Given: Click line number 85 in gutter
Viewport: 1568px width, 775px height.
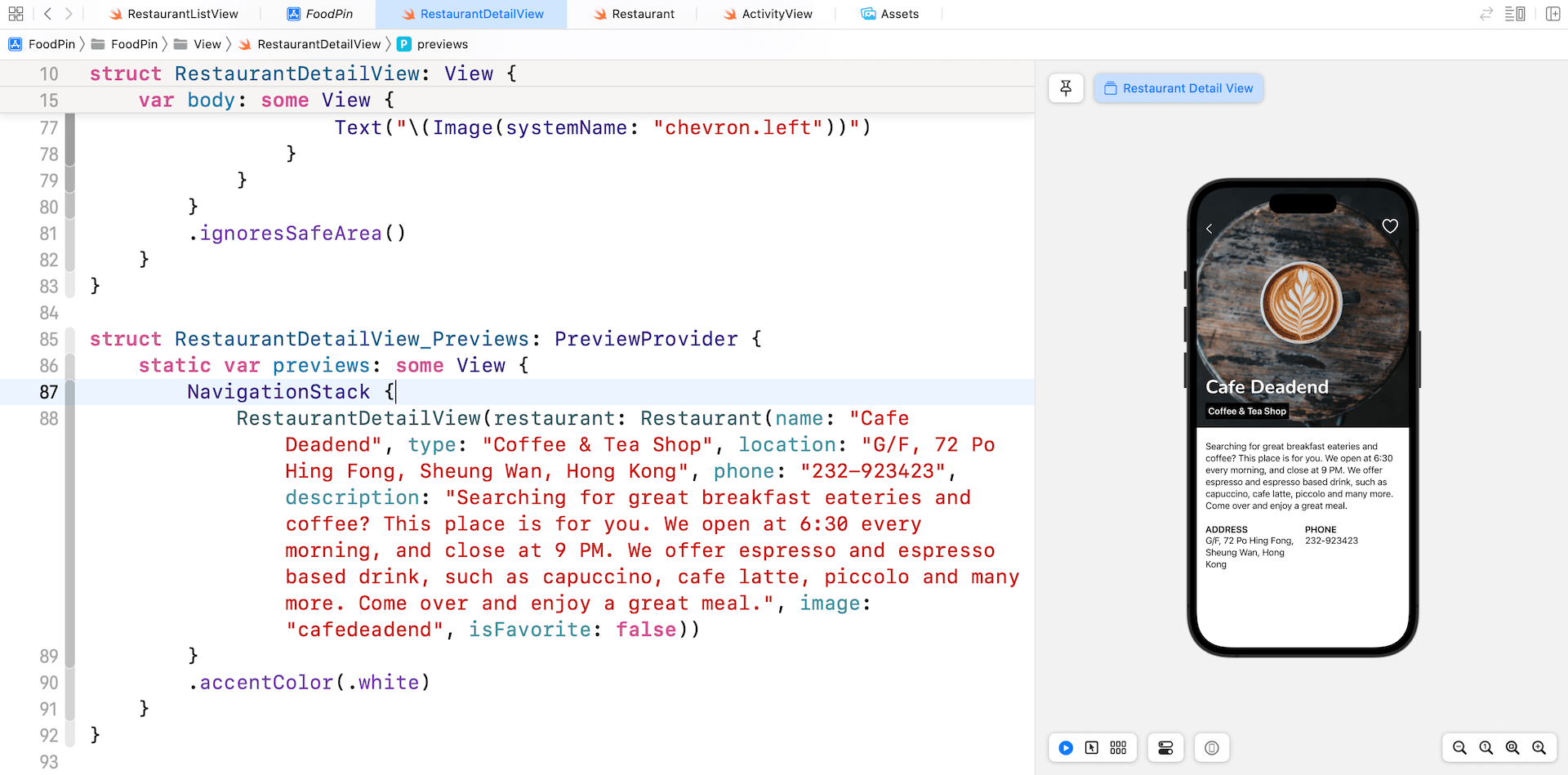Looking at the screenshot, I should point(49,339).
